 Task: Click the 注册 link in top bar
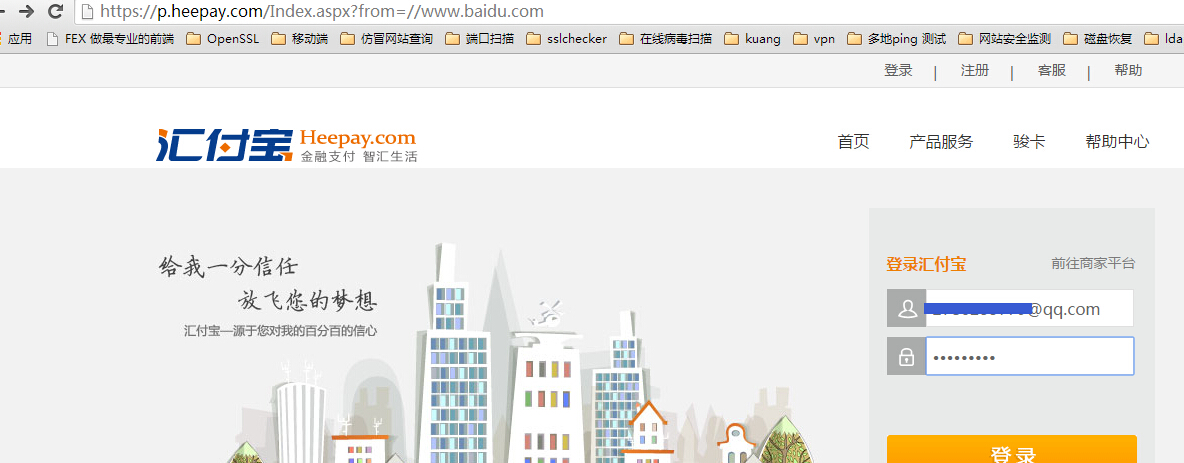(975, 71)
